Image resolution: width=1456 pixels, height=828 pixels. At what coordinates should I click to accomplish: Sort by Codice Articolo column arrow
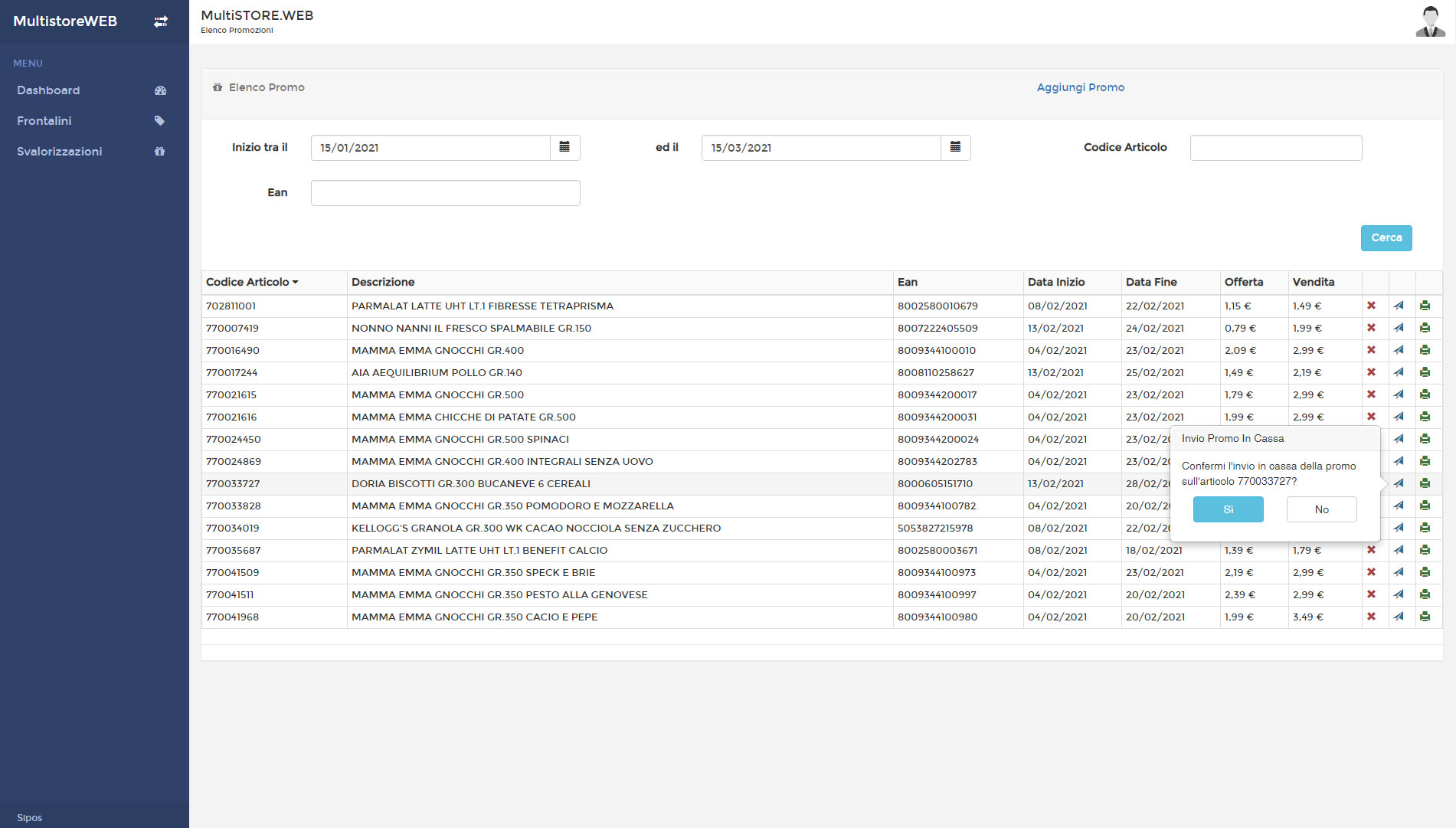[295, 283]
